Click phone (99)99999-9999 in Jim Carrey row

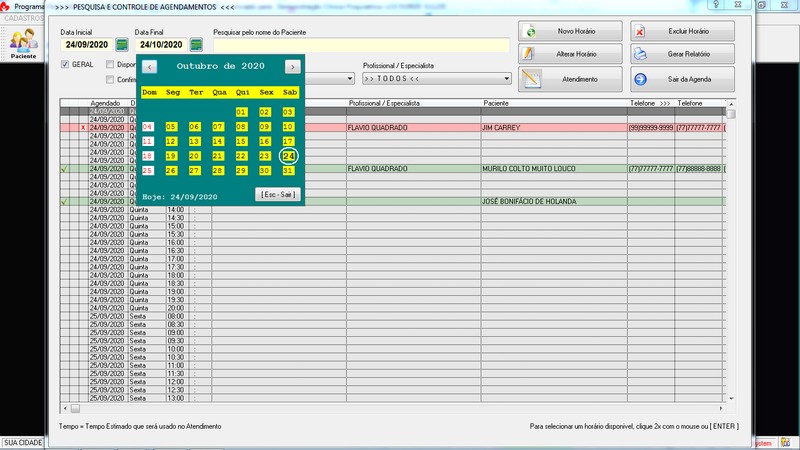(x=651, y=128)
